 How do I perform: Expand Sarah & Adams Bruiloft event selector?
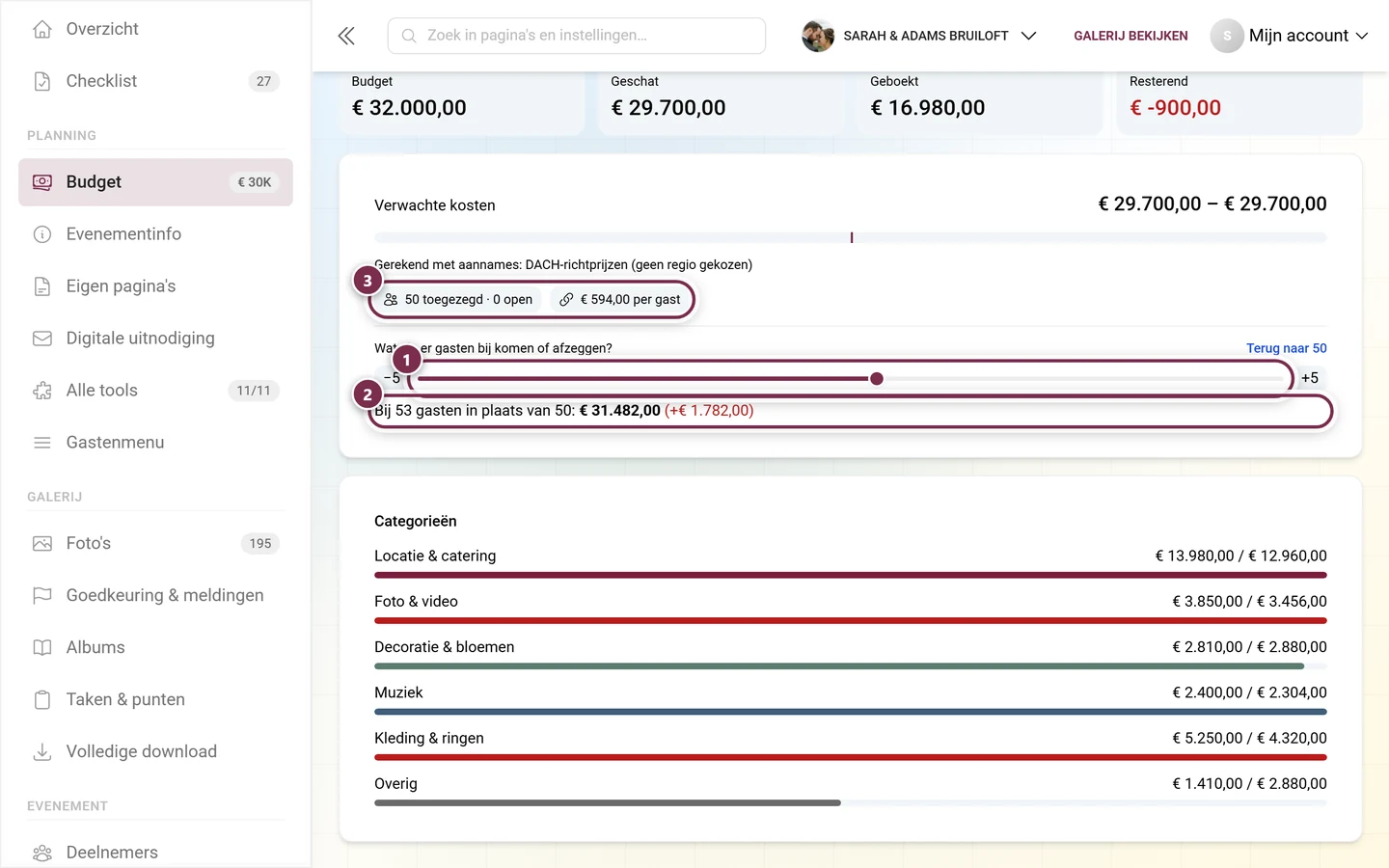(919, 36)
